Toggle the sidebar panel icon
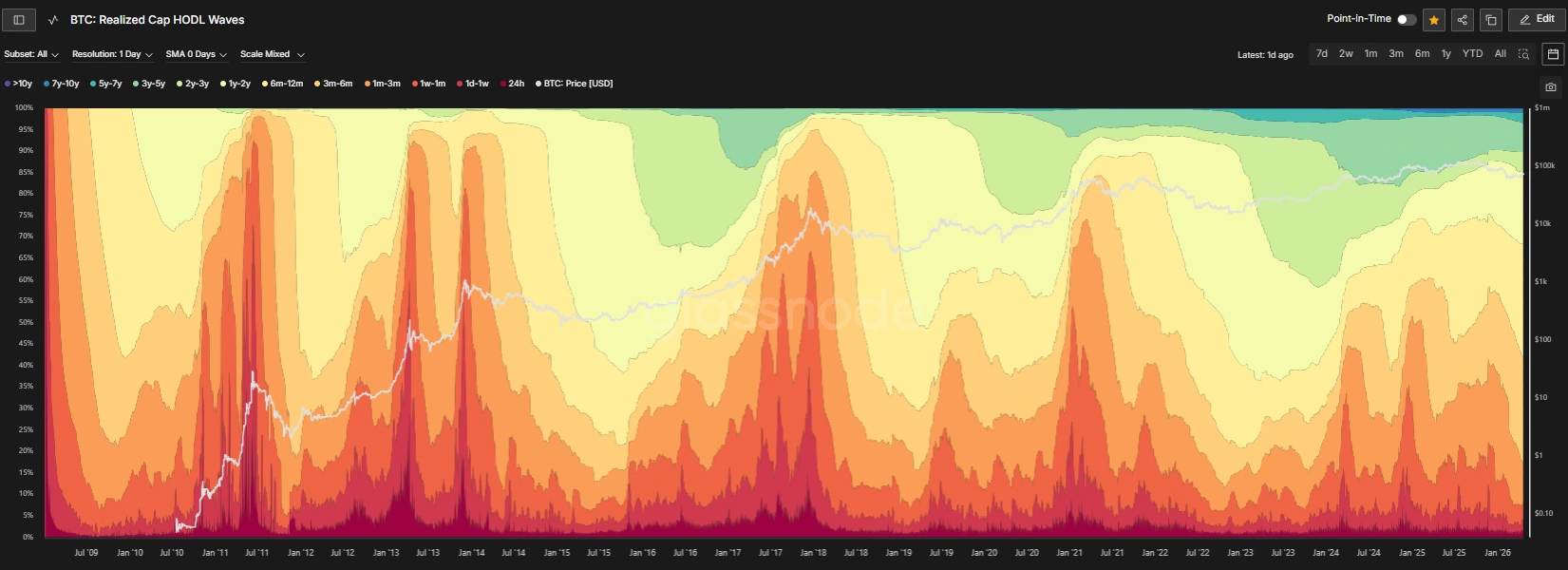 [19, 20]
